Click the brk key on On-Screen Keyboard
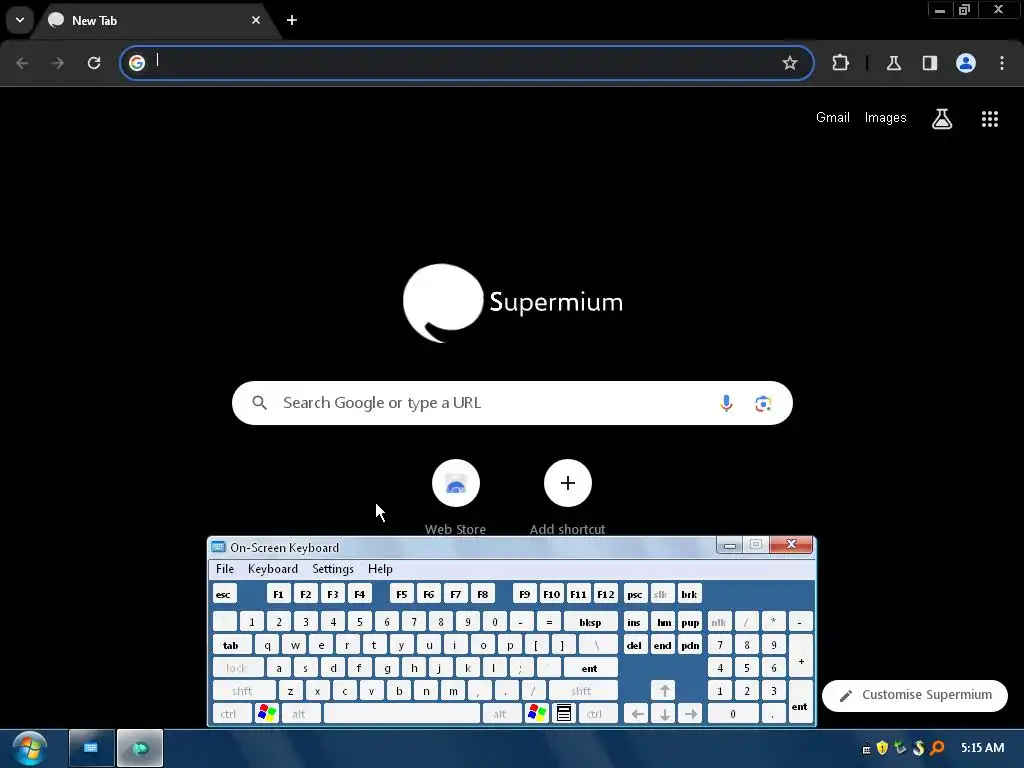This screenshot has width=1024, height=768. (x=689, y=594)
